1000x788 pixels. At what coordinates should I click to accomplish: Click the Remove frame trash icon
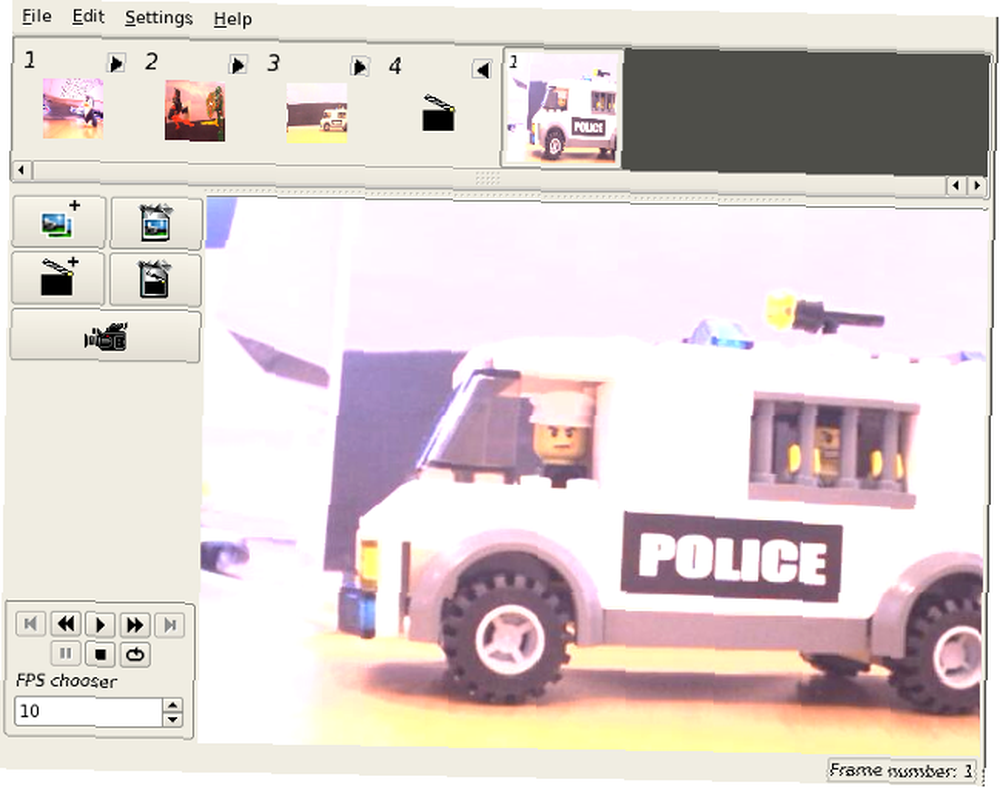[156, 223]
